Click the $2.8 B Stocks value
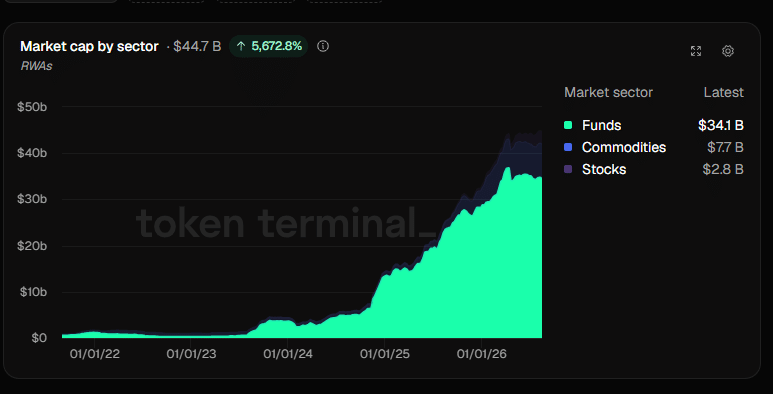This screenshot has height=394, width=773. [x=723, y=169]
